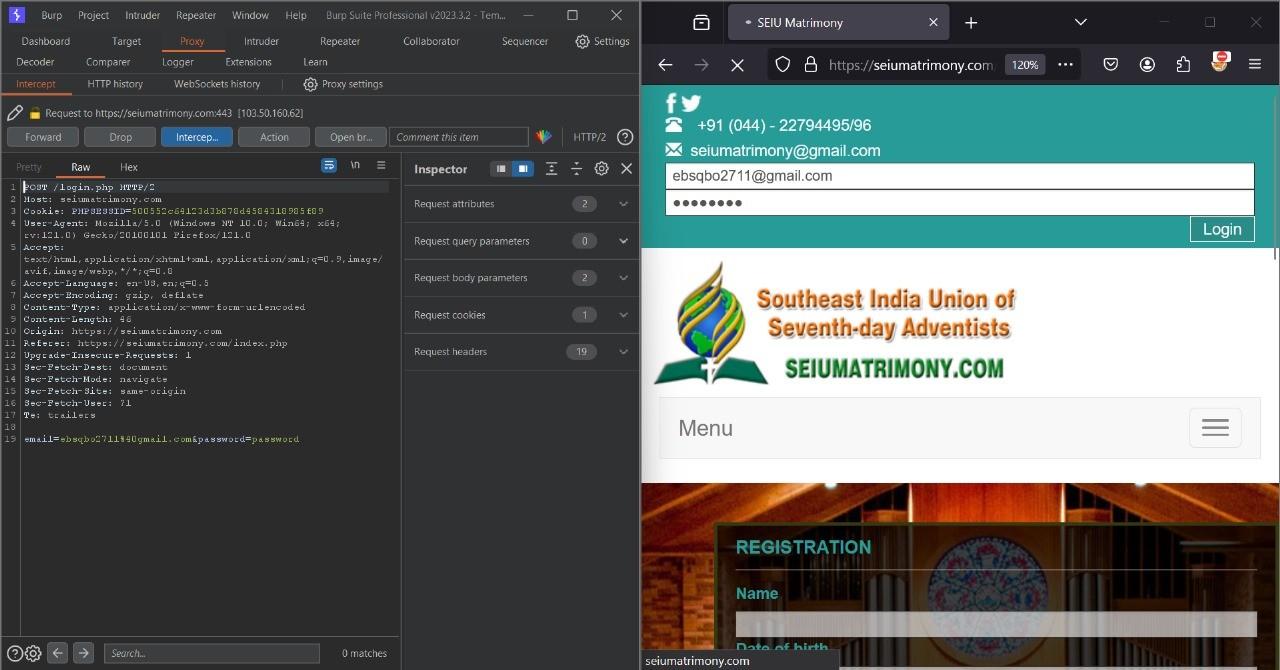Image resolution: width=1280 pixels, height=670 pixels.
Task: Click the pencil edit icon beside request target
Action: [x=14, y=113]
